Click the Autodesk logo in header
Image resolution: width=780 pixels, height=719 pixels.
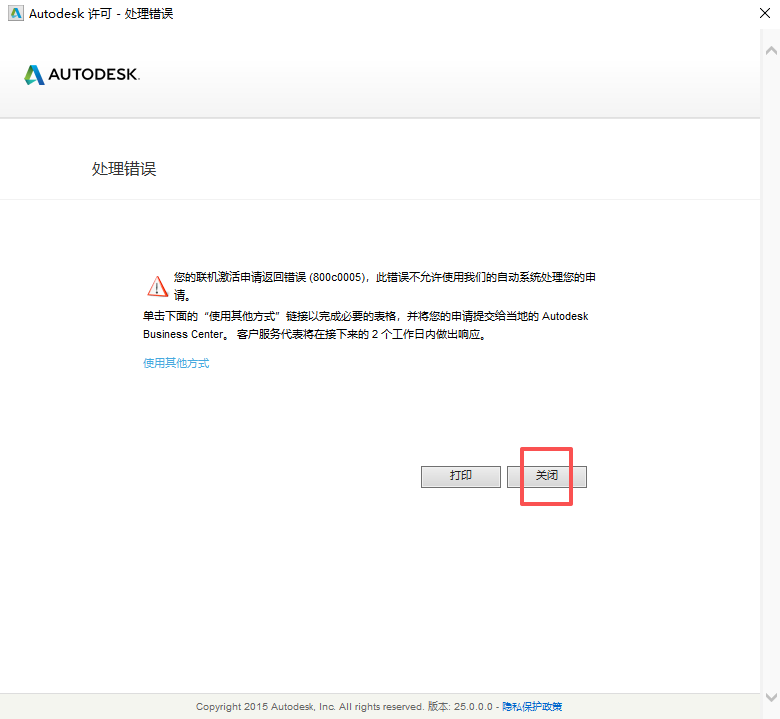coord(82,75)
